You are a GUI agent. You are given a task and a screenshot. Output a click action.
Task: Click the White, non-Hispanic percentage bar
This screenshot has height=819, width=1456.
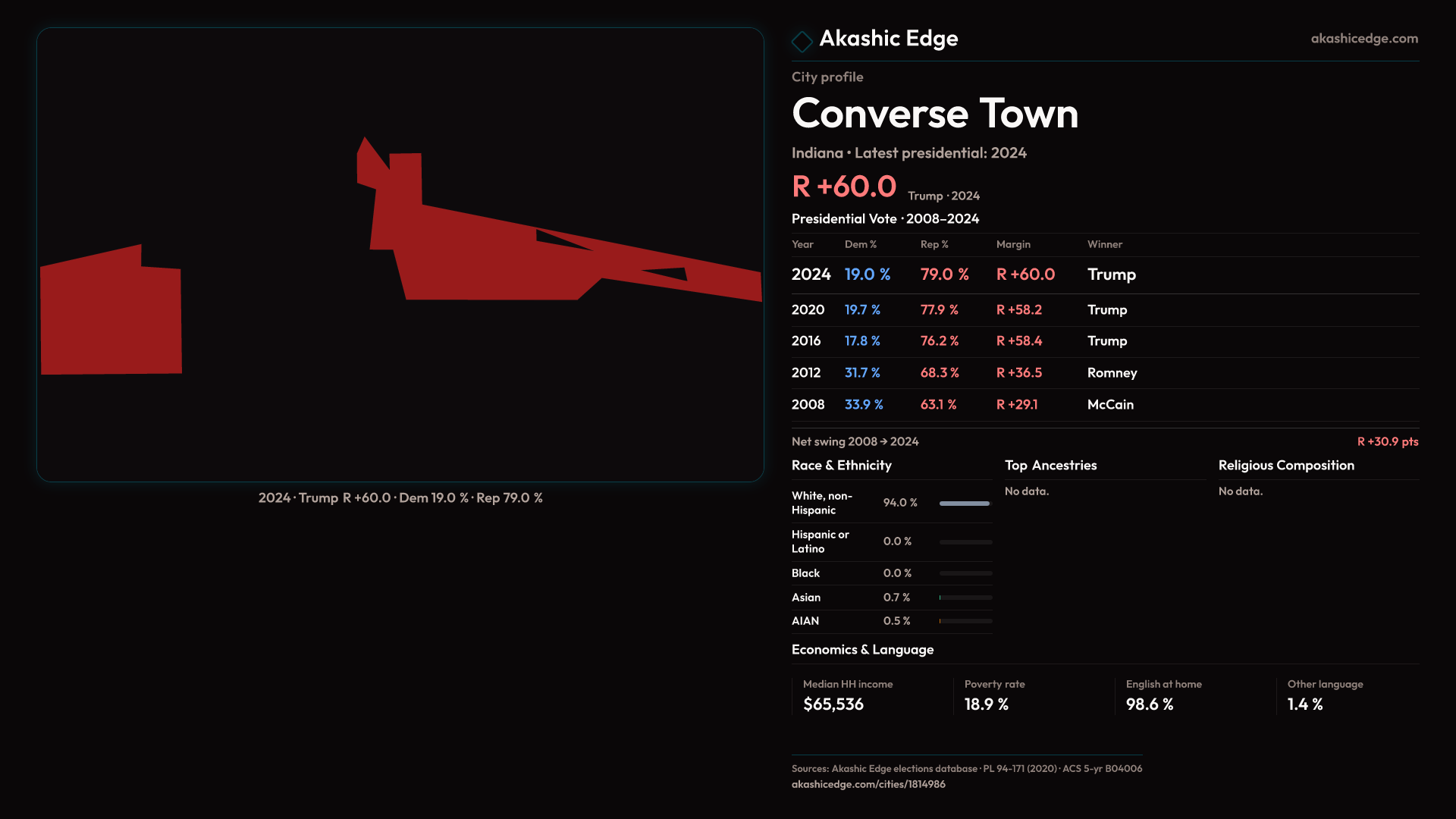click(x=965, y=504)
